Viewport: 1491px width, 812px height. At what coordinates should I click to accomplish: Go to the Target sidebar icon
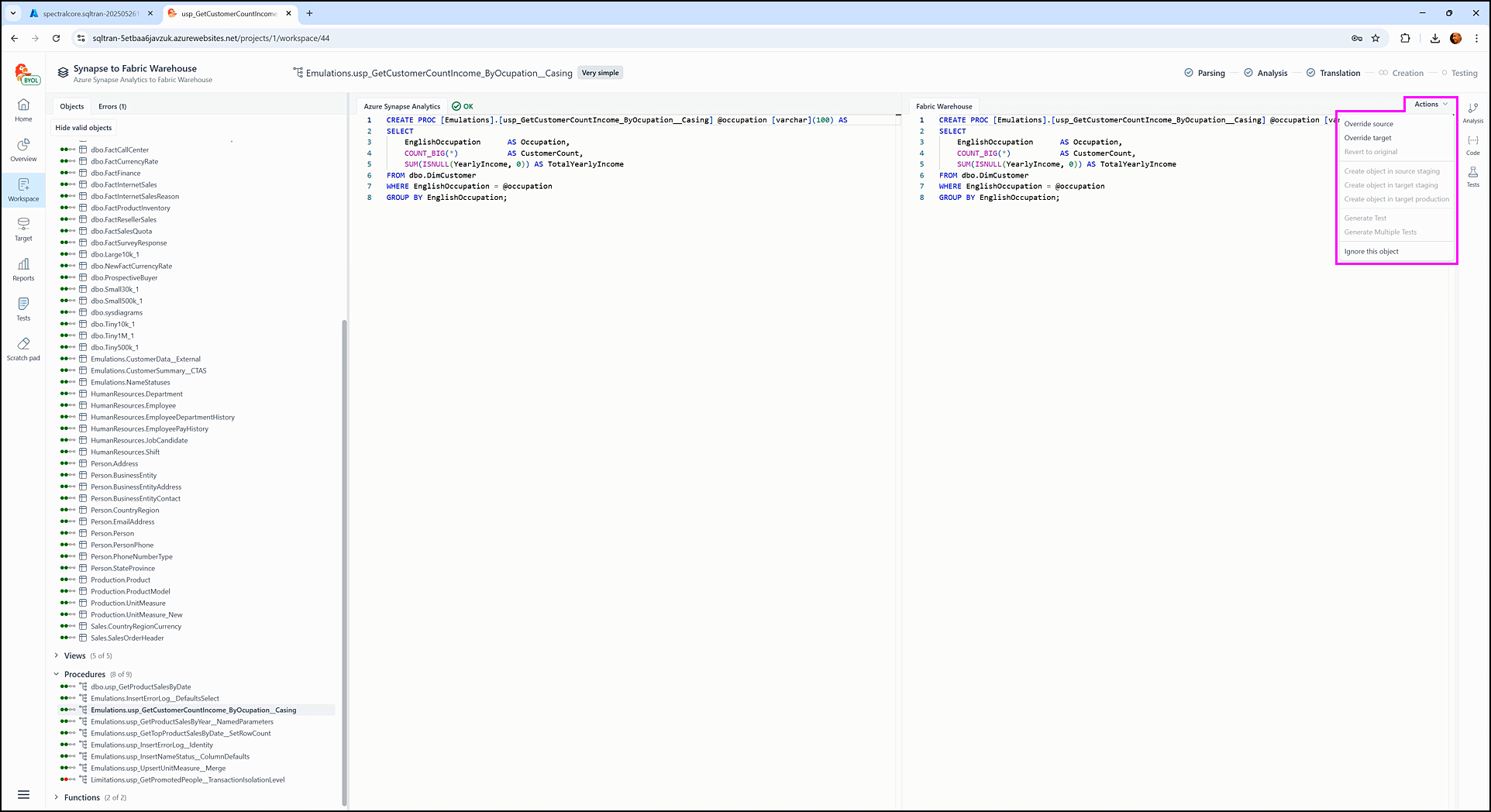(x=23, y=229)
